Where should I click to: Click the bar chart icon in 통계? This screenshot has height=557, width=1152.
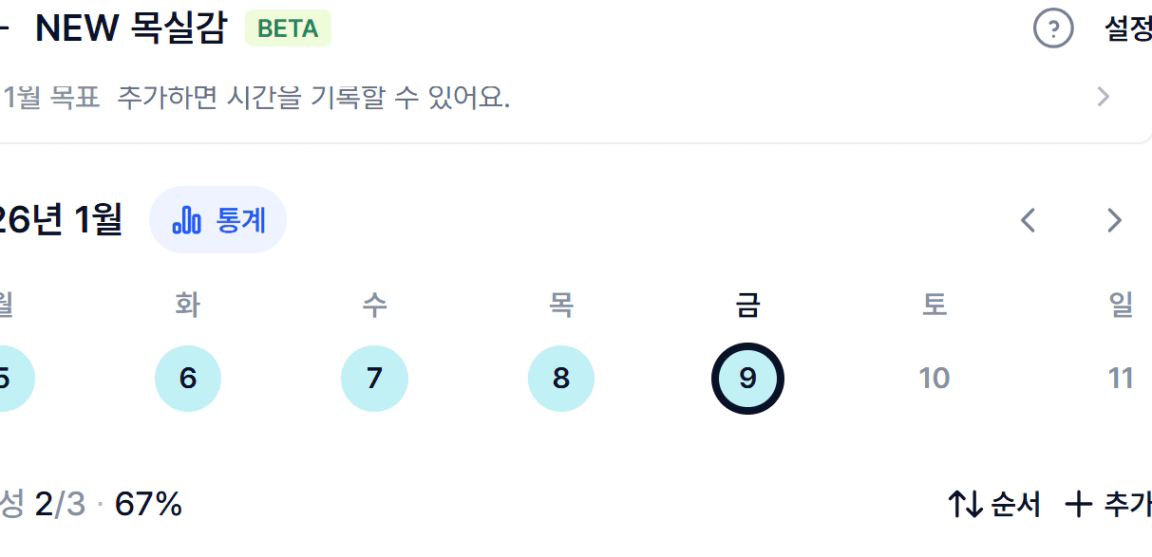tap(187, 221)
